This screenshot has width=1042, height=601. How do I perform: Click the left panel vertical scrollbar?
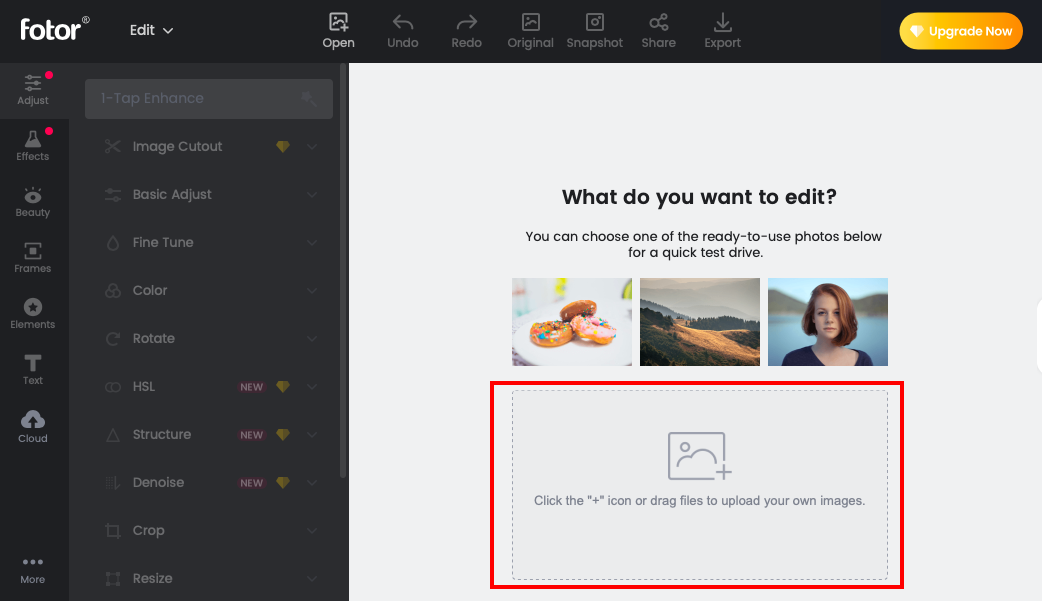(344, 271)
